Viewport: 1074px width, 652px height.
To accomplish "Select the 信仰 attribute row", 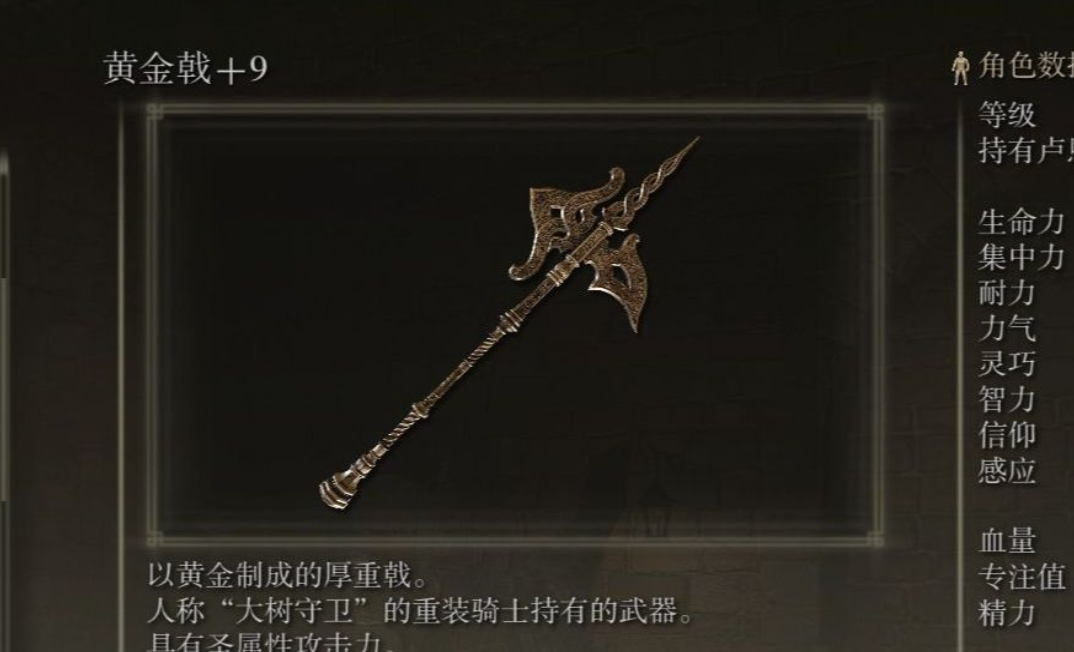I will (1007, 436).
